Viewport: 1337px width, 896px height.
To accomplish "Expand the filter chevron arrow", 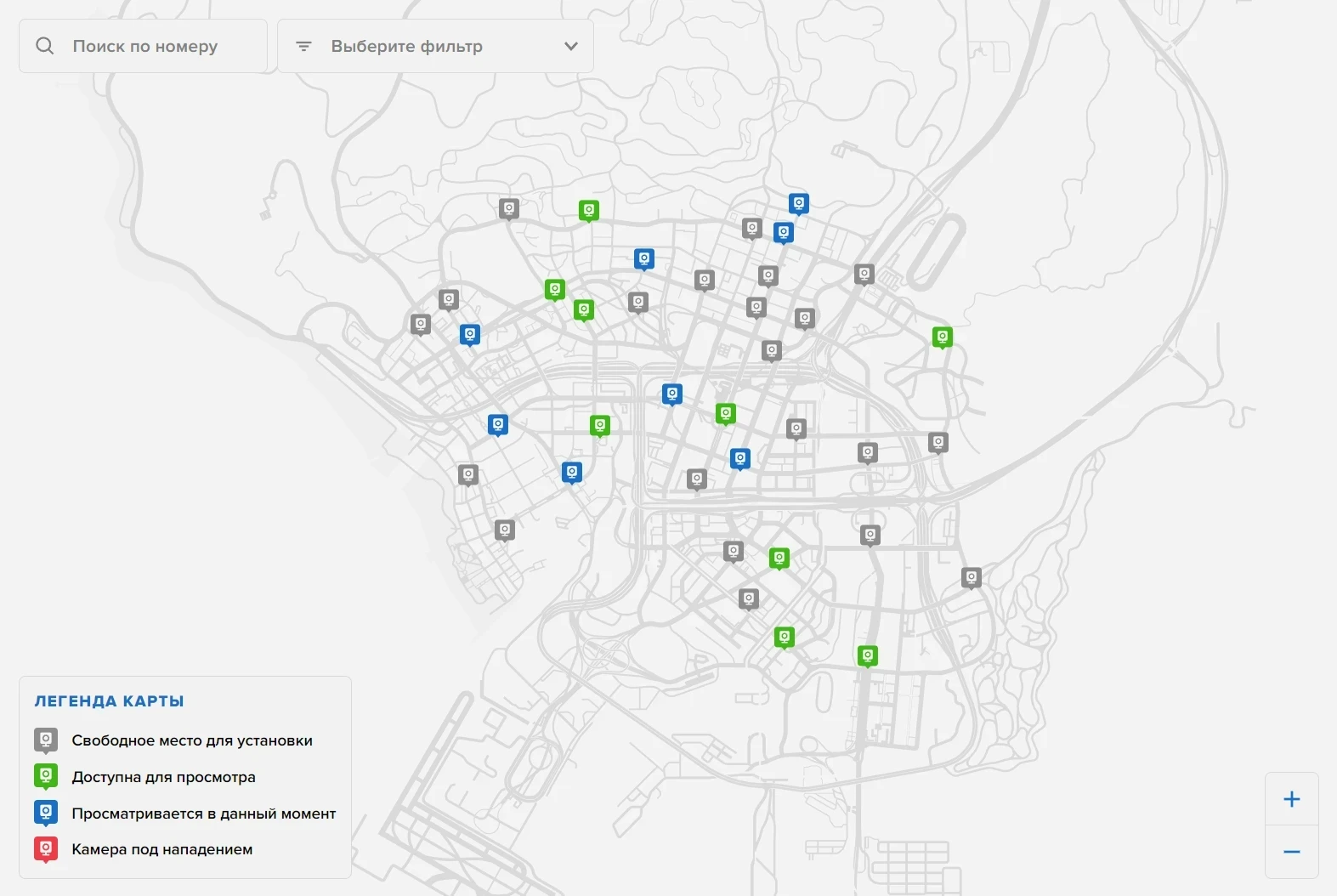I will coord(570,46).
